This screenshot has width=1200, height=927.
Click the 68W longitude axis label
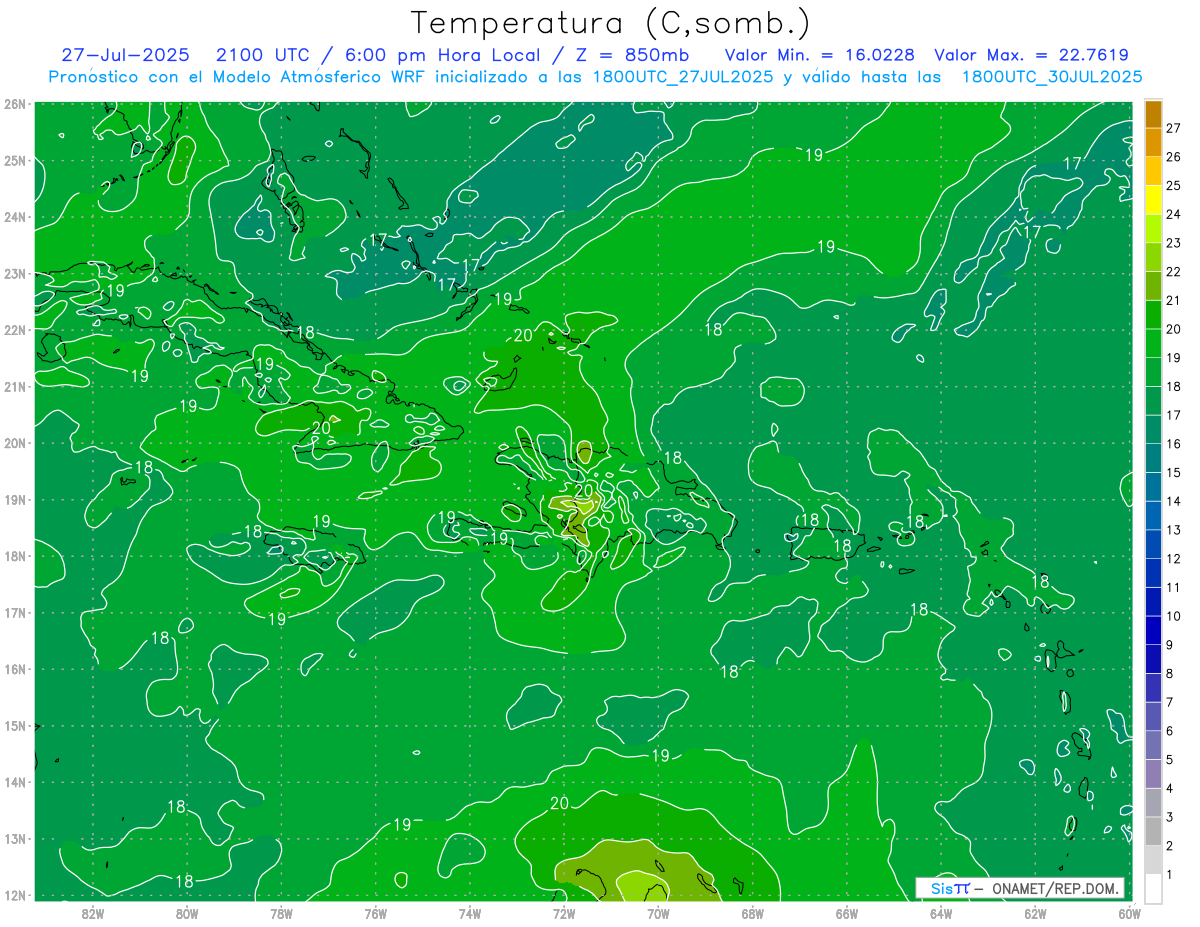[x=753, y=913]
